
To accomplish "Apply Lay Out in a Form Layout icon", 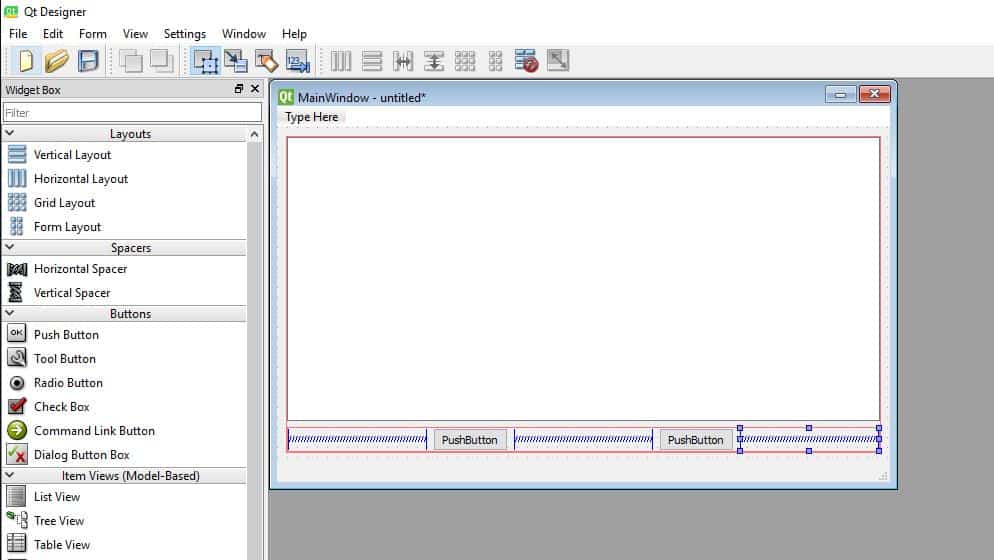I will (x=496, y=61).
